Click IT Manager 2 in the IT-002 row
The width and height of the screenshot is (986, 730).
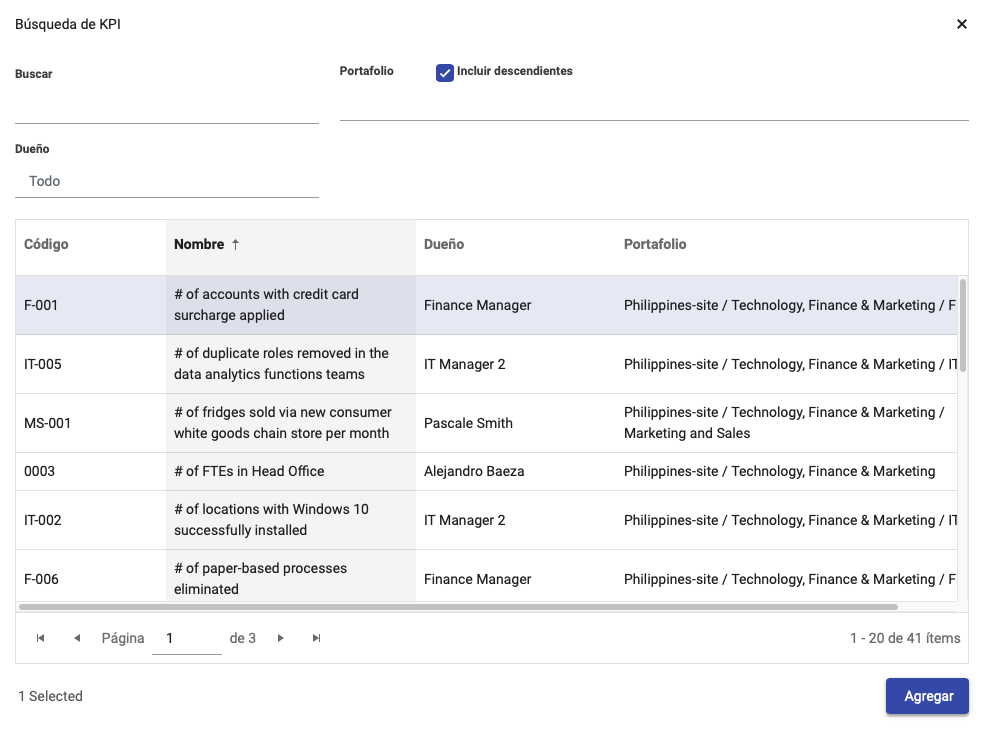[464, 520]
